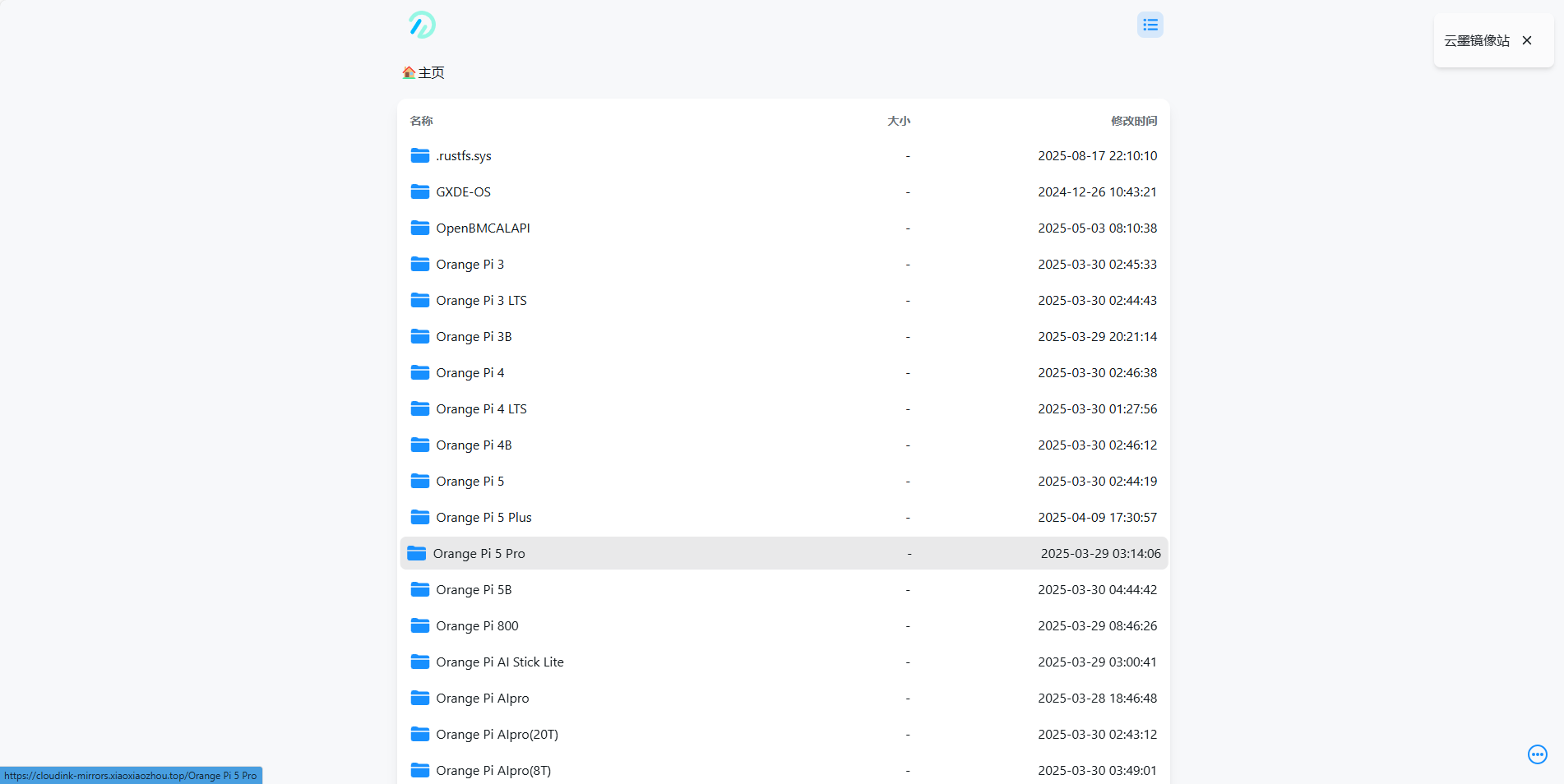
Task: Click the date 2025-03-28 18:46:48
Action: coord(1097,699)
